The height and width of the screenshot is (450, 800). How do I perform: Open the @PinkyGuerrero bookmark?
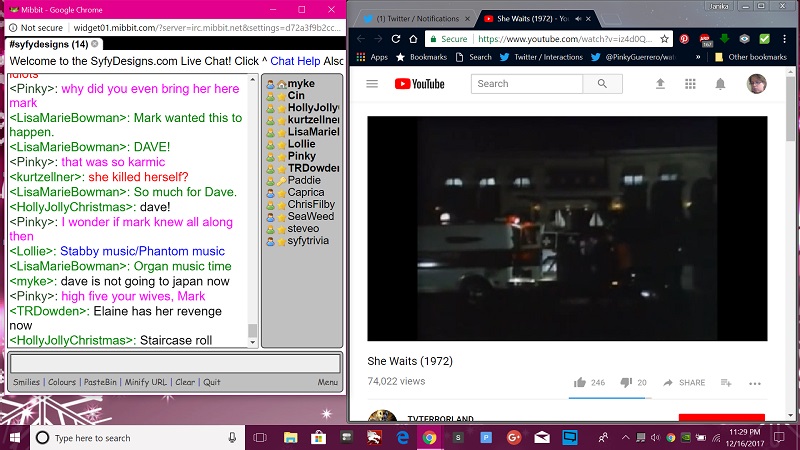coord(633,57)
